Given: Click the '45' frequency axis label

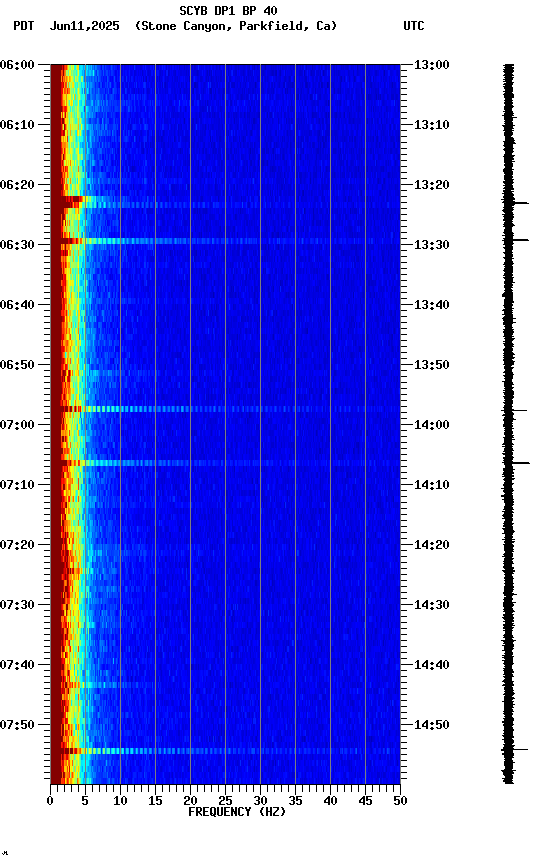Looking at the screenshot, I should [x=365, y=801].
